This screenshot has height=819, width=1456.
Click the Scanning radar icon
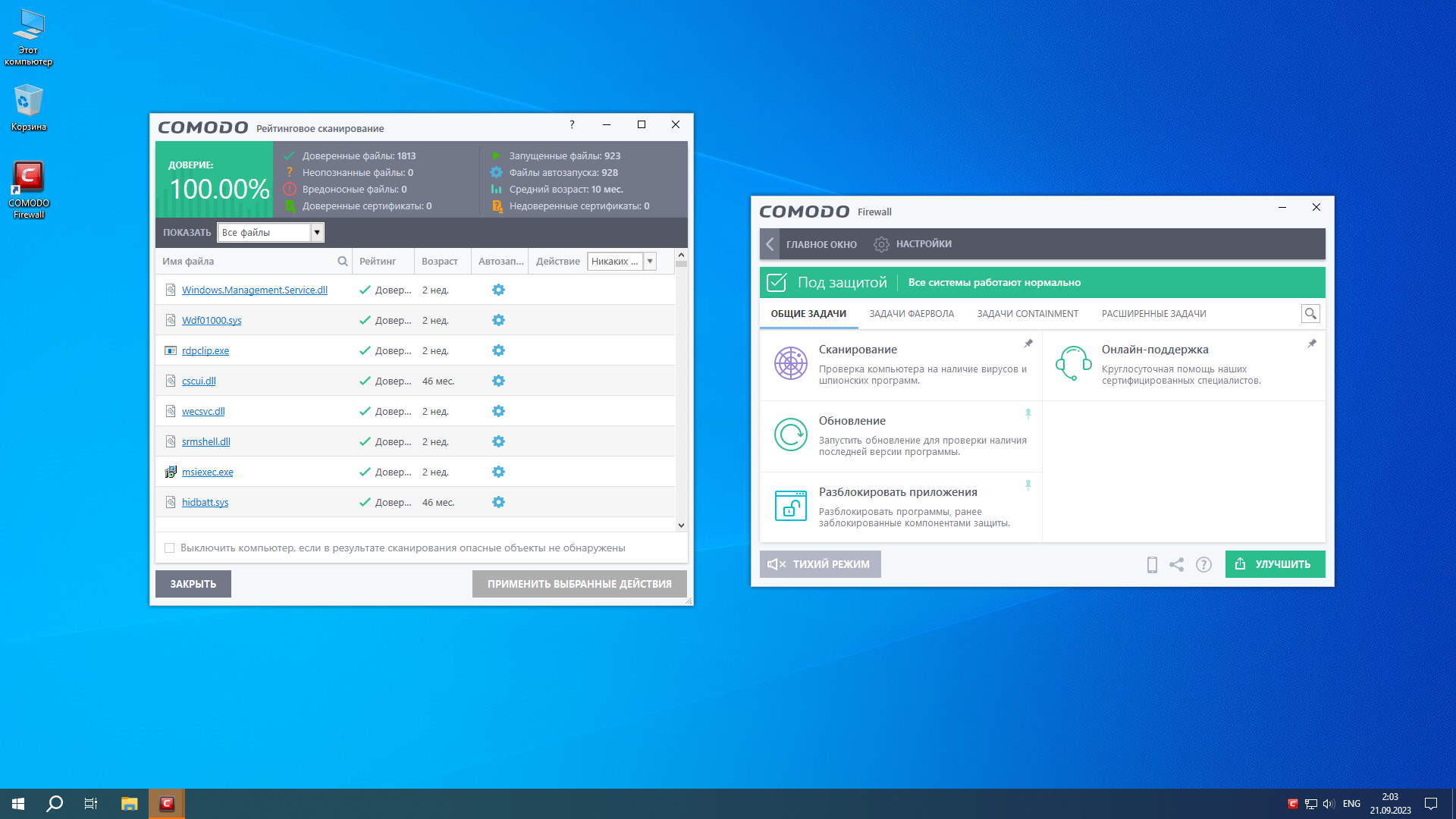pos(790,363)
